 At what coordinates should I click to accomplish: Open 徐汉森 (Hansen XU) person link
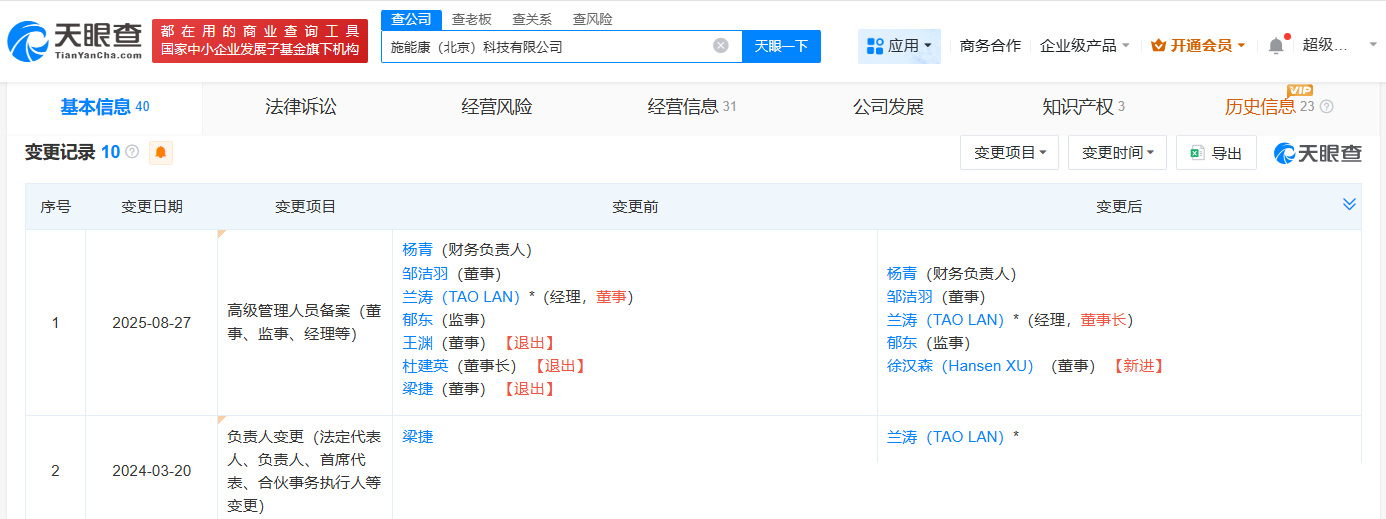tap(959, 366)
